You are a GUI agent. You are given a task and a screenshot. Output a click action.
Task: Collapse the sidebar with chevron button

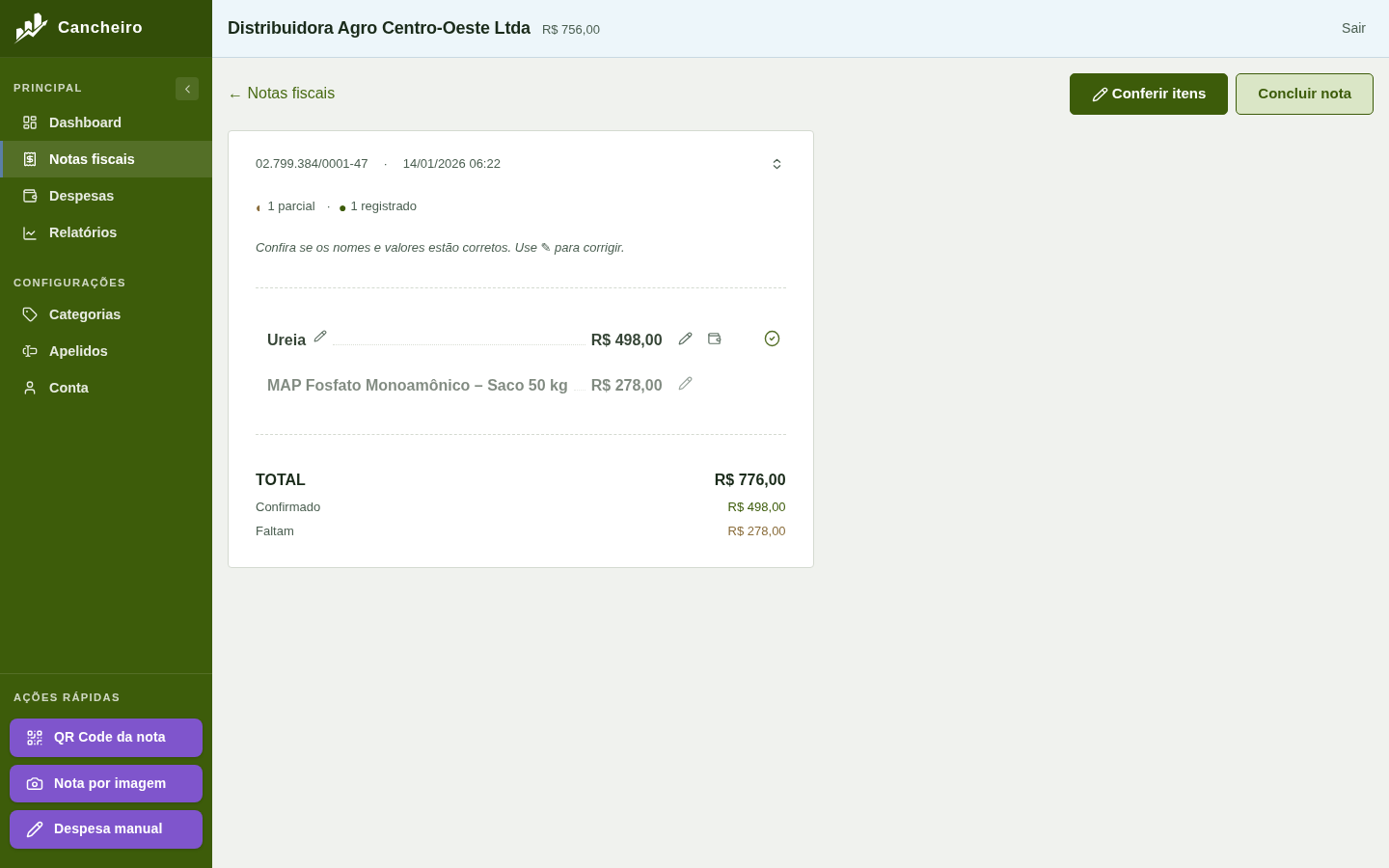pos(187,89)
